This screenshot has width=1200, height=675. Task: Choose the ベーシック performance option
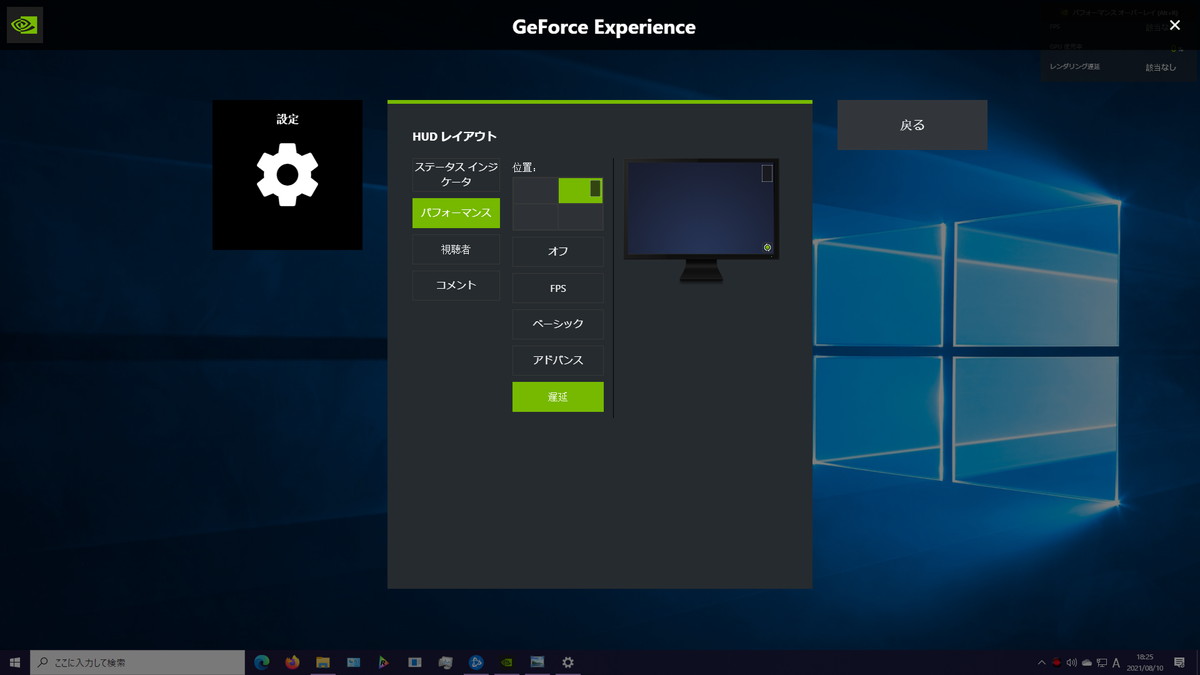click(x=558, y=324)
